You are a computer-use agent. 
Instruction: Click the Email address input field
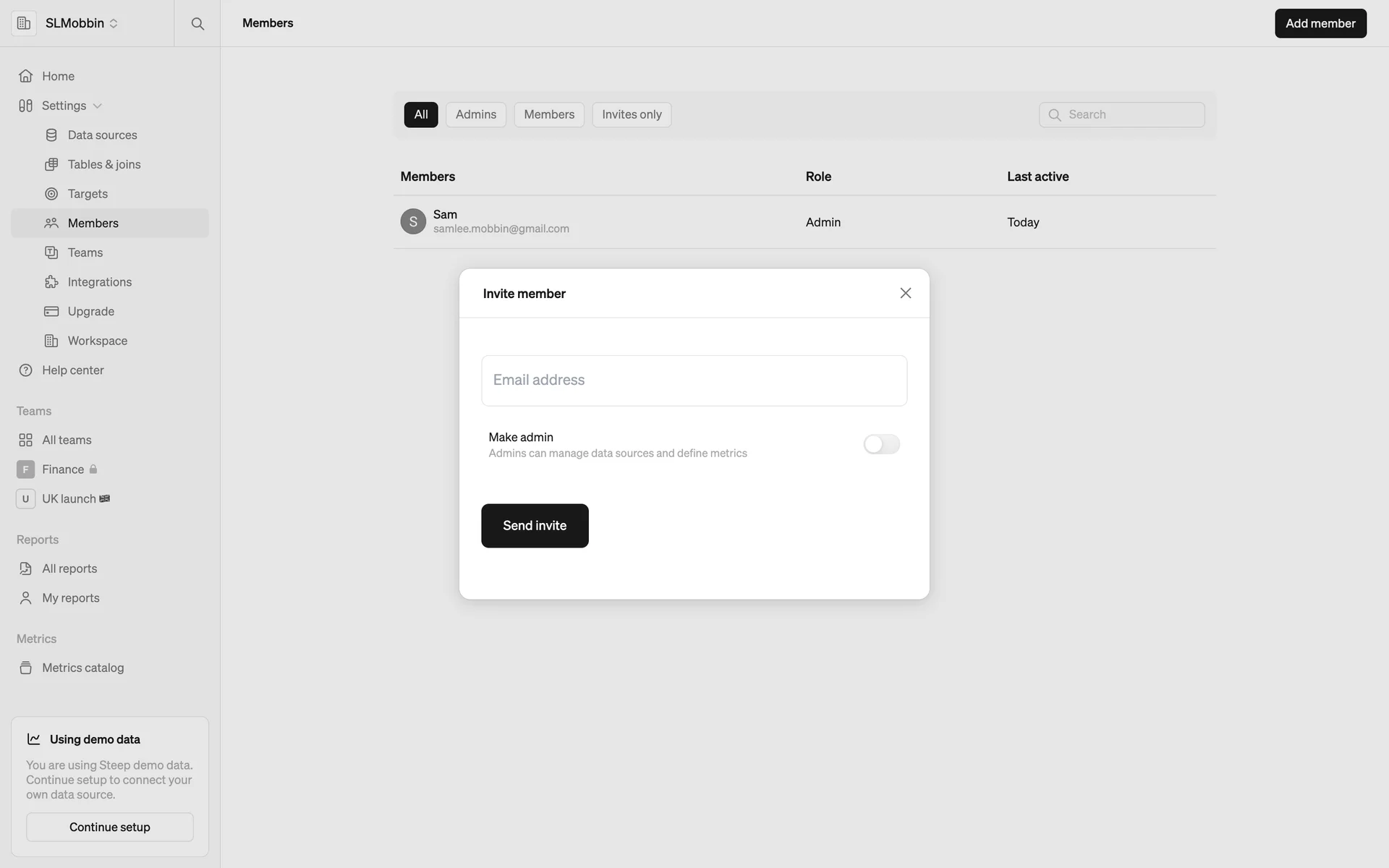[694, 380]
